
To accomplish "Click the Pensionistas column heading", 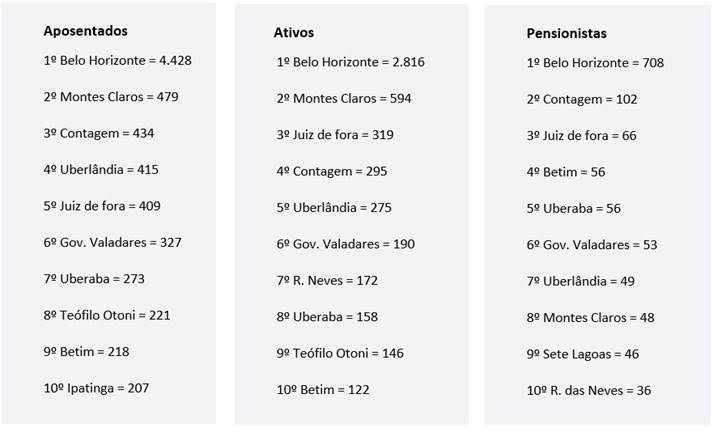I will [x=566, y=33].
